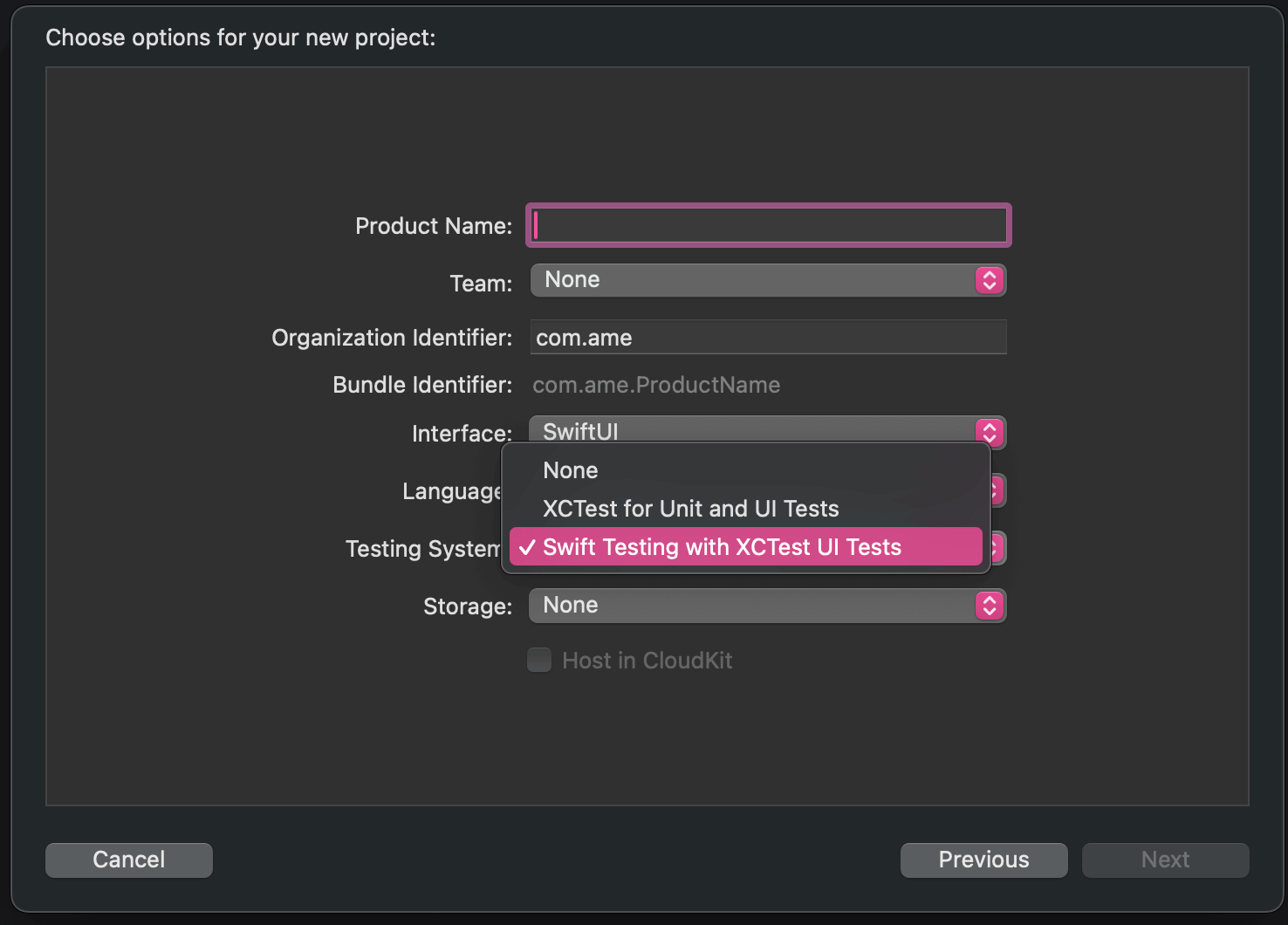Viewport: 1288px width, 925px height.
Task: Click the Team label
Action: [x=481, y=284]
